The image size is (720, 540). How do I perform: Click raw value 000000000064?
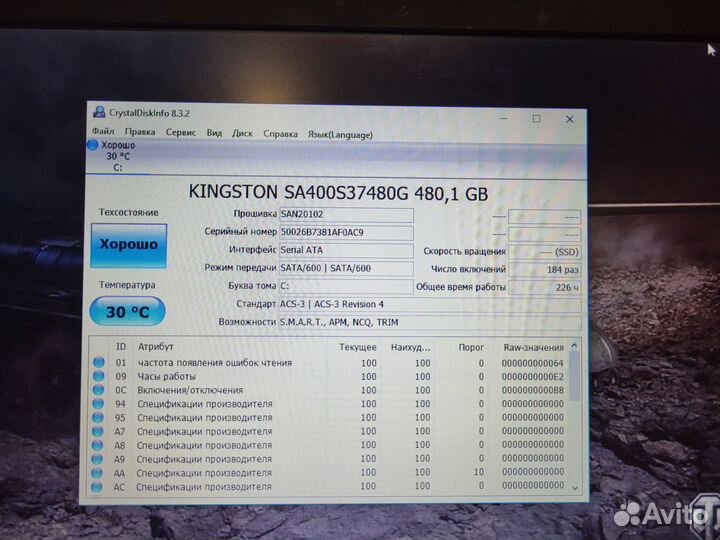click(x=532, y=363)
